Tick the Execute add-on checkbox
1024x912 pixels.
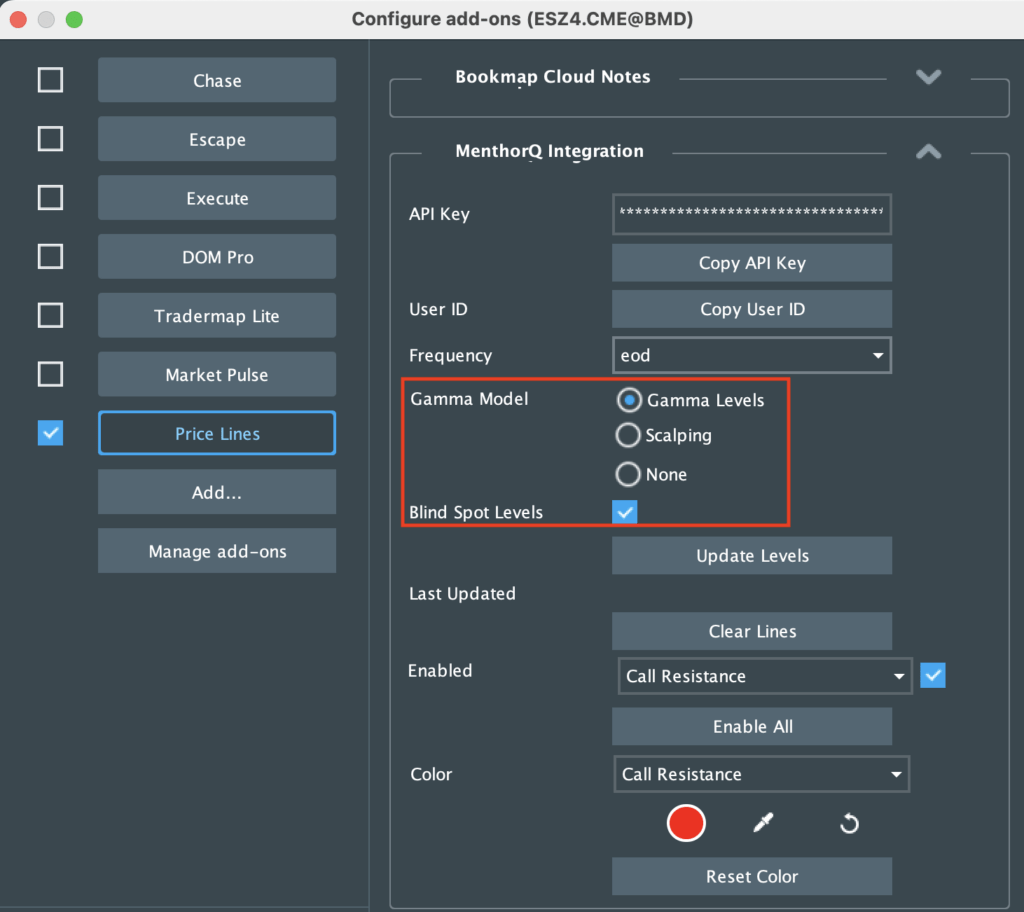pos(50,197)
